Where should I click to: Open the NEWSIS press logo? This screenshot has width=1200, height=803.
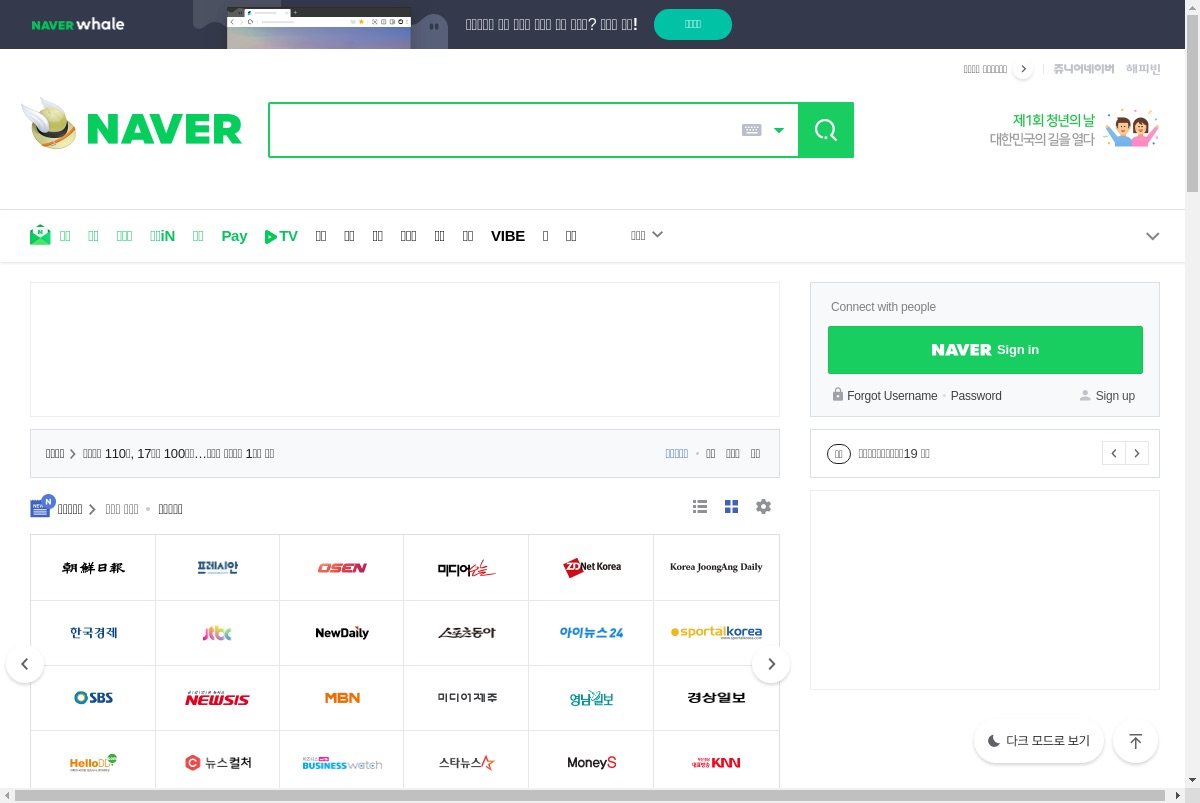click(217, 698)
